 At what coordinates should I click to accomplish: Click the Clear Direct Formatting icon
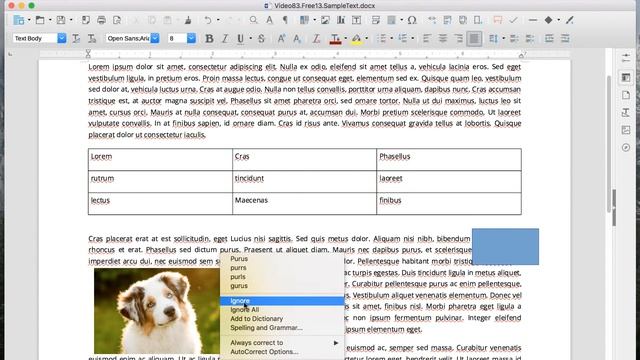point(316,38)
